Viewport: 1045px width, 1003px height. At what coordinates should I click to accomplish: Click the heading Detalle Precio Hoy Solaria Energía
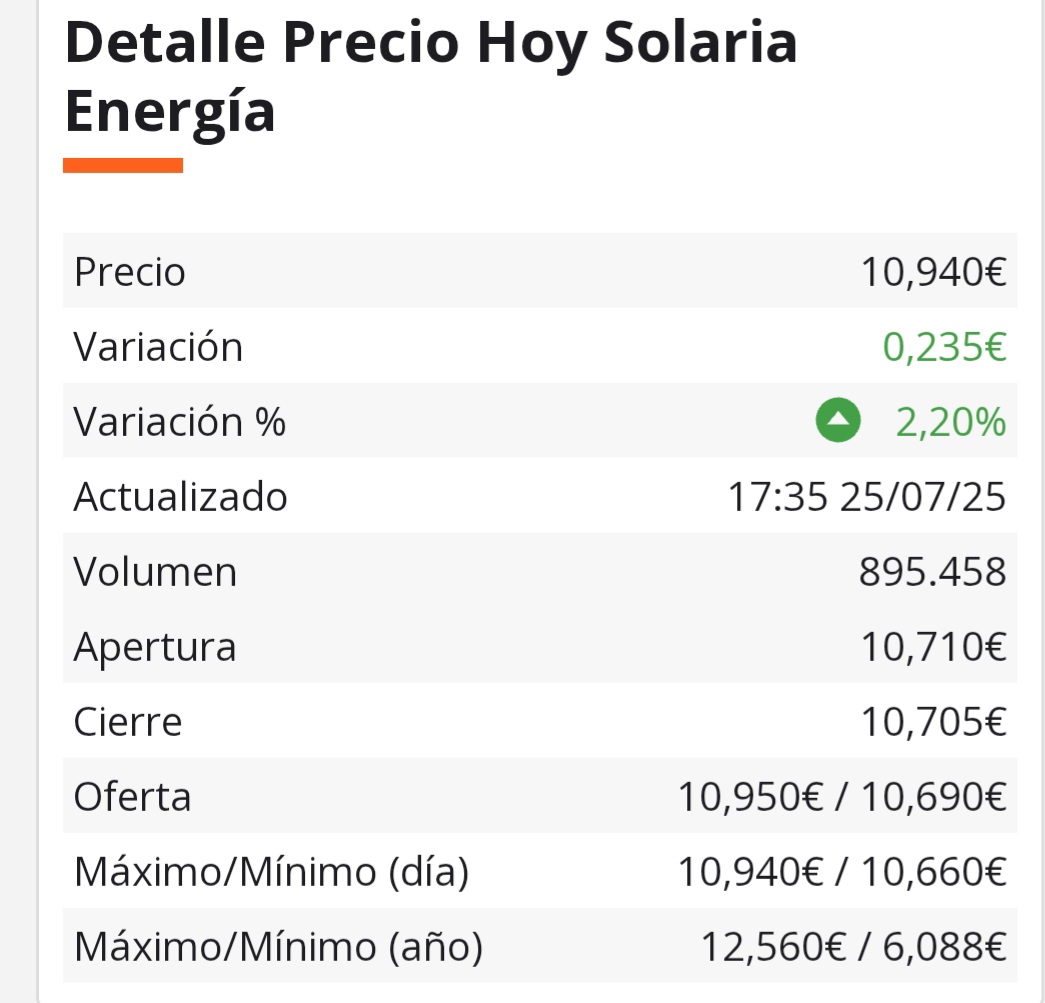click(431, 76)
